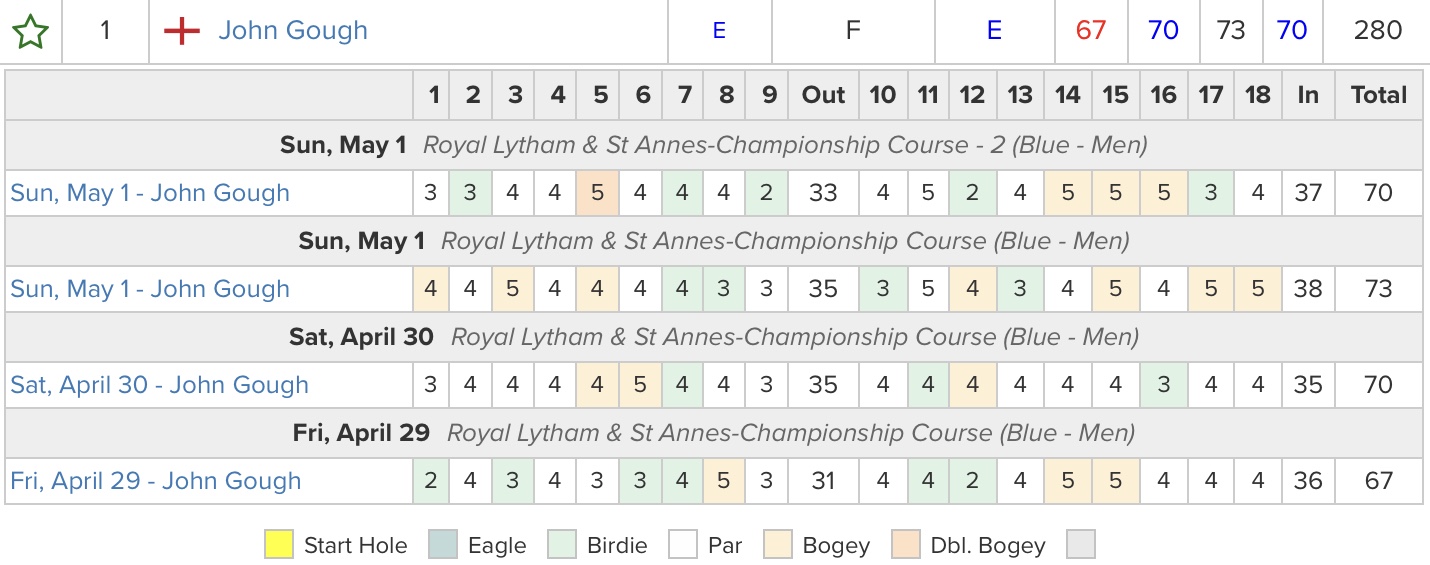Screen dimensions: 1430x565
Task: Click the white Par legend swatch
Action: pos(683,545)
